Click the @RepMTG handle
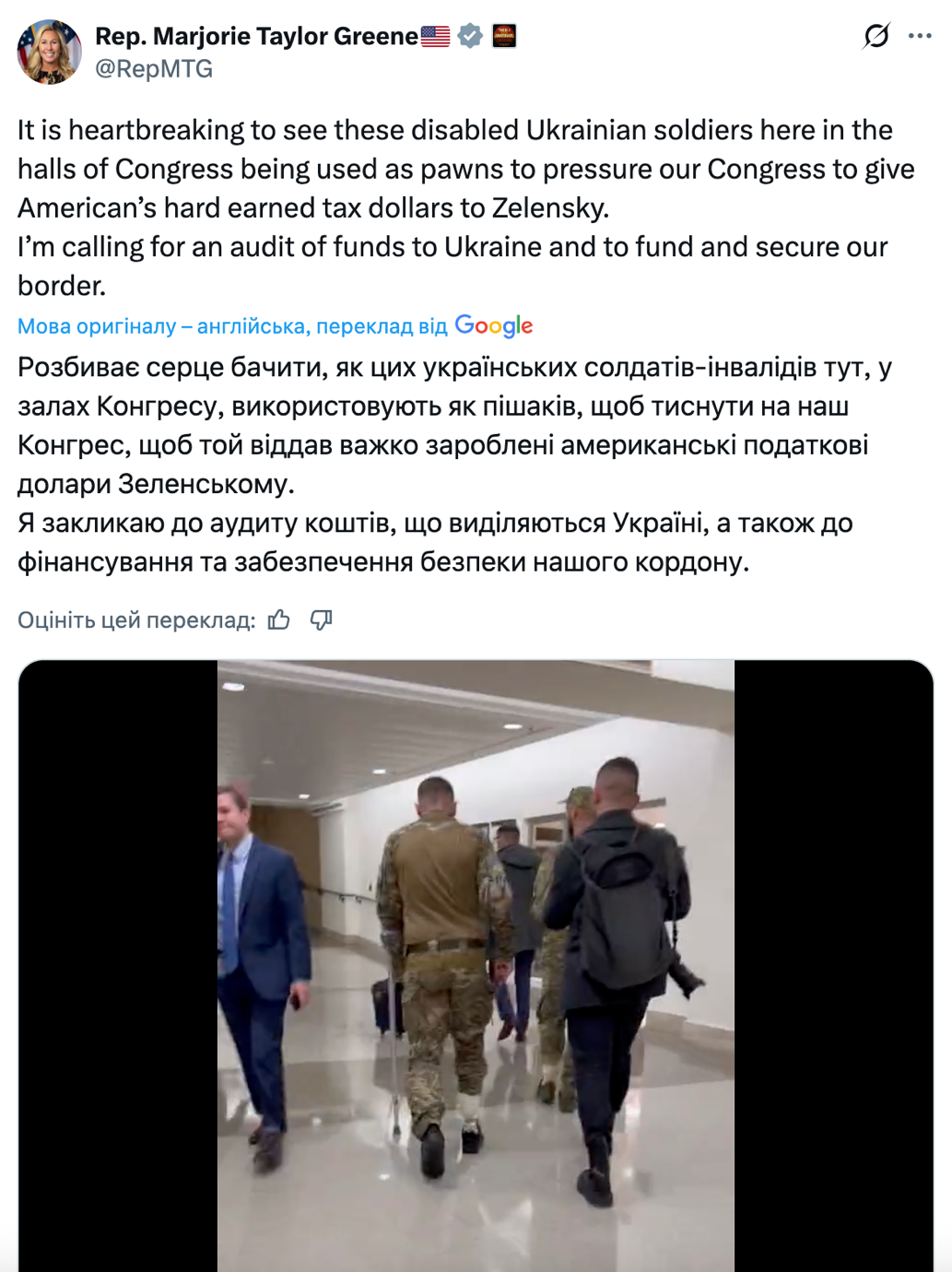Screen dimensions: 952x1272 (154, 69)
